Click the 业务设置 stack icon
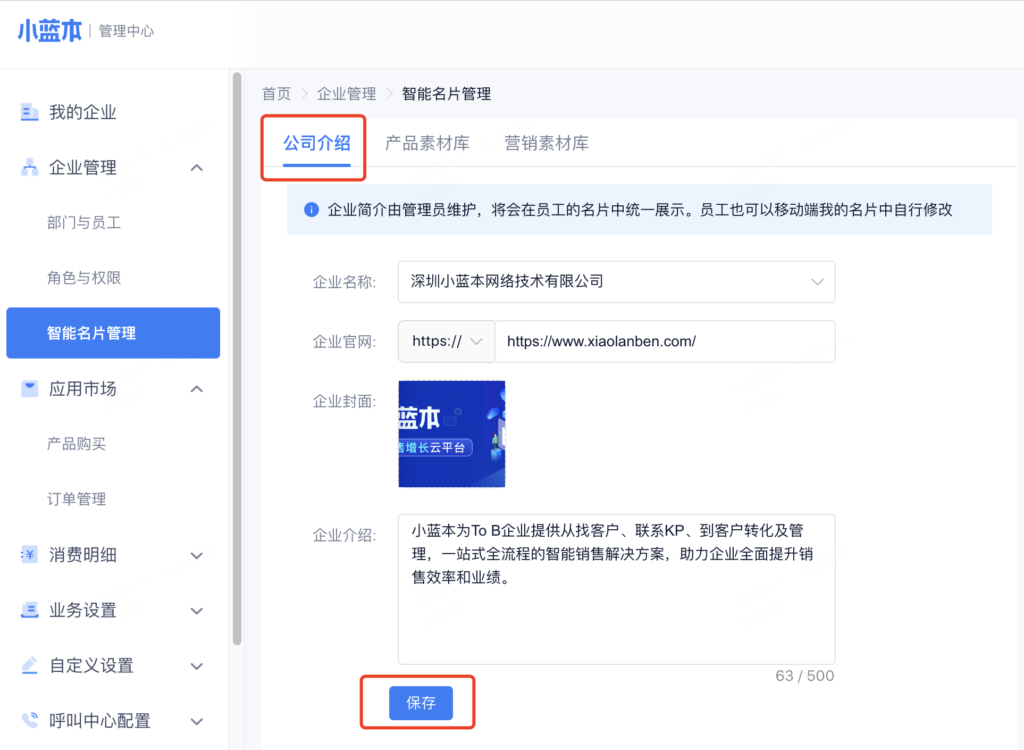This screenshot has height=750, width=1024. point(29,610)
